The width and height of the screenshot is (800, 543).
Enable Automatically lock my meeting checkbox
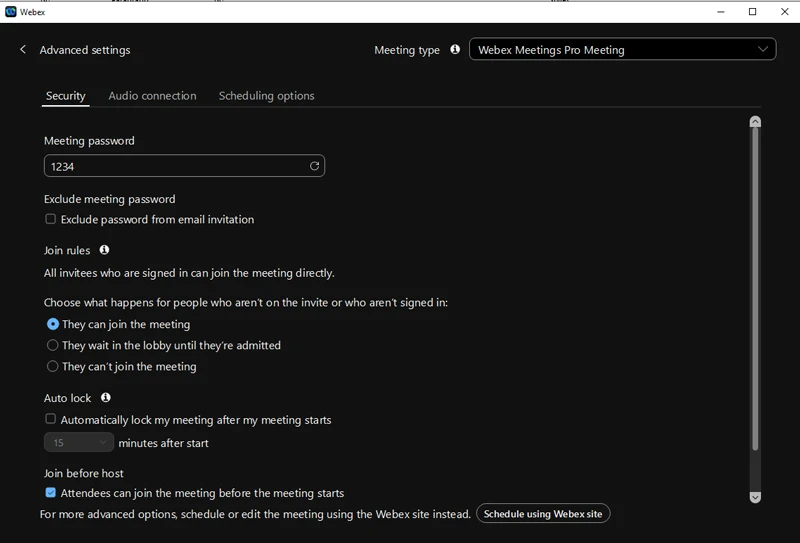51,419
